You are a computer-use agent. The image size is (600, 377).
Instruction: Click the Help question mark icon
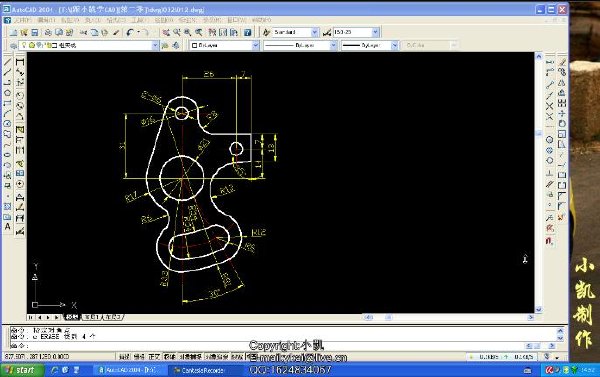[x=248, y=33]
